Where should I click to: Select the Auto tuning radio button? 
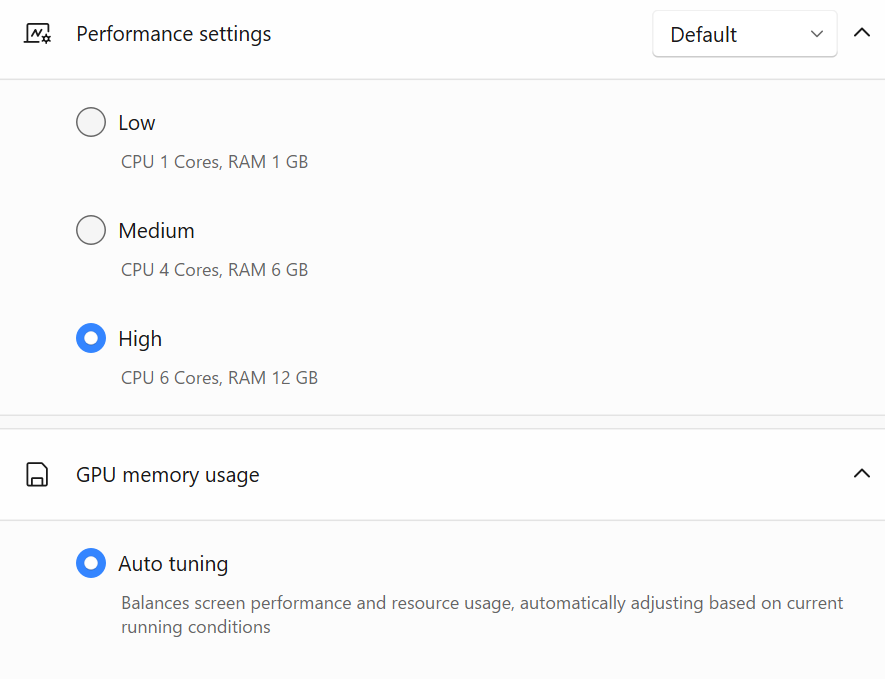[x=91, y=564]
